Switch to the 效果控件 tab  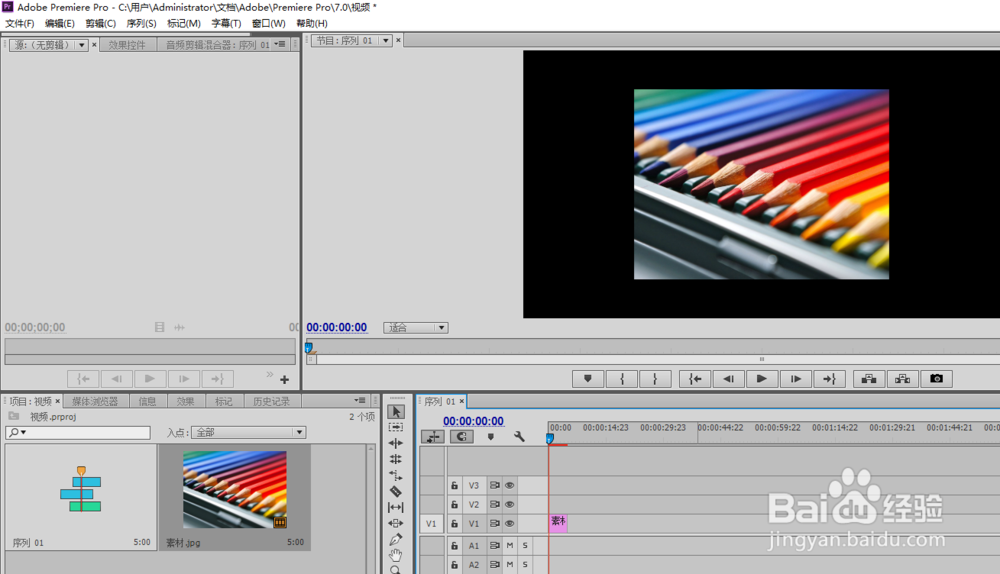pos(128,45)
